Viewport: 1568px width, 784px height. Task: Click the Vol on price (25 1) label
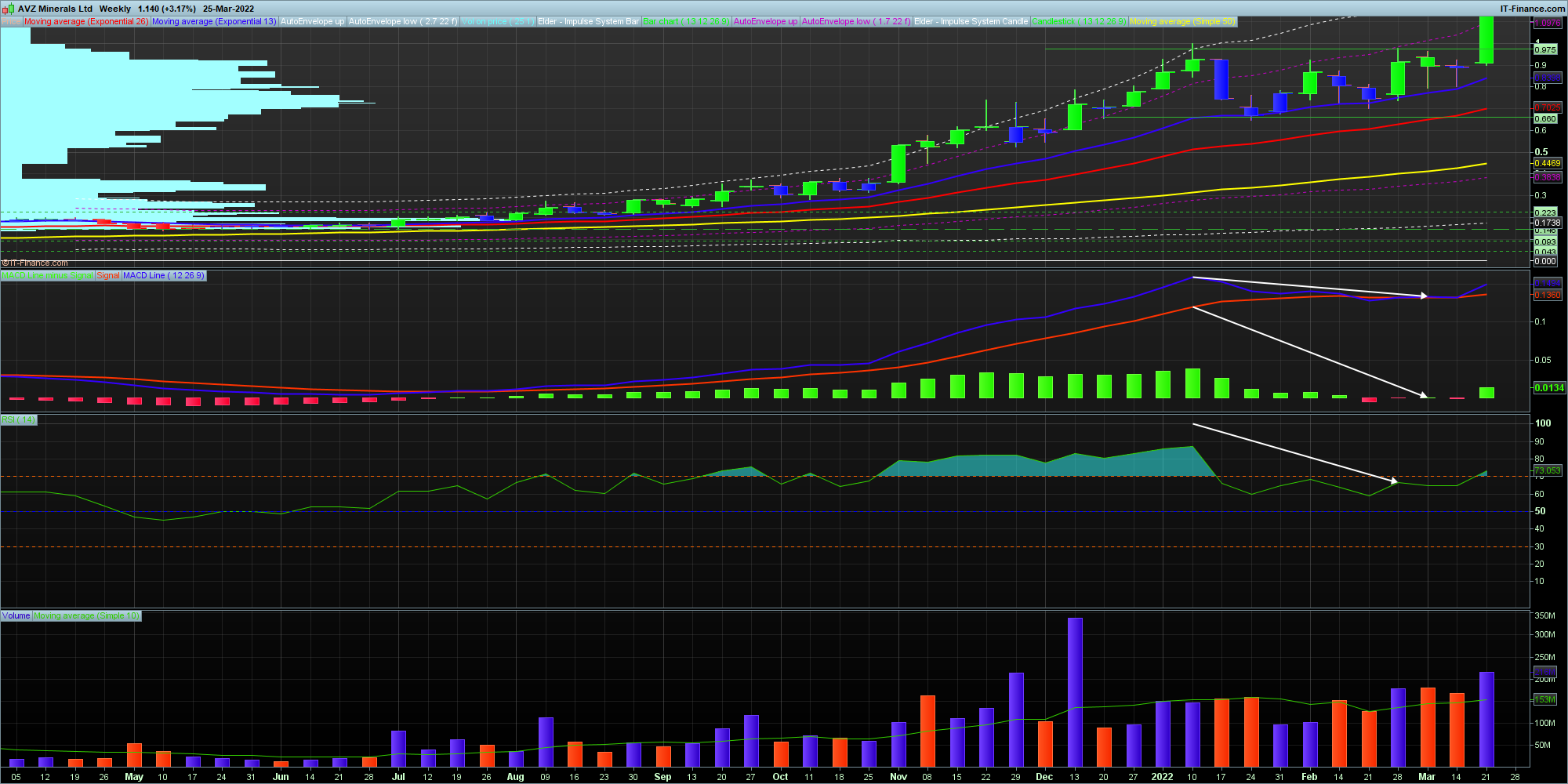[x=498, y=21]
